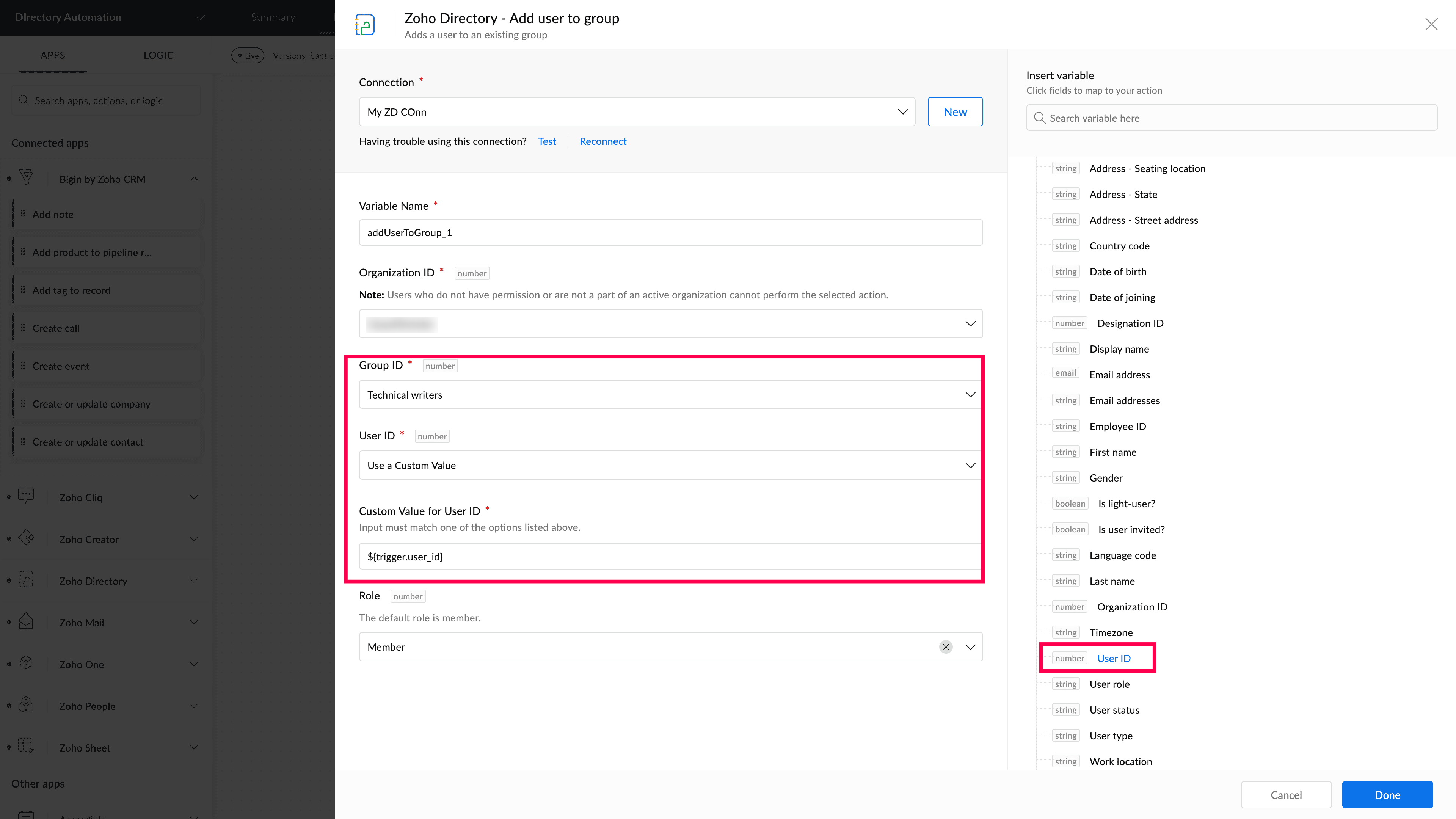Click the search icon in variable search

tap(1039, 118)
